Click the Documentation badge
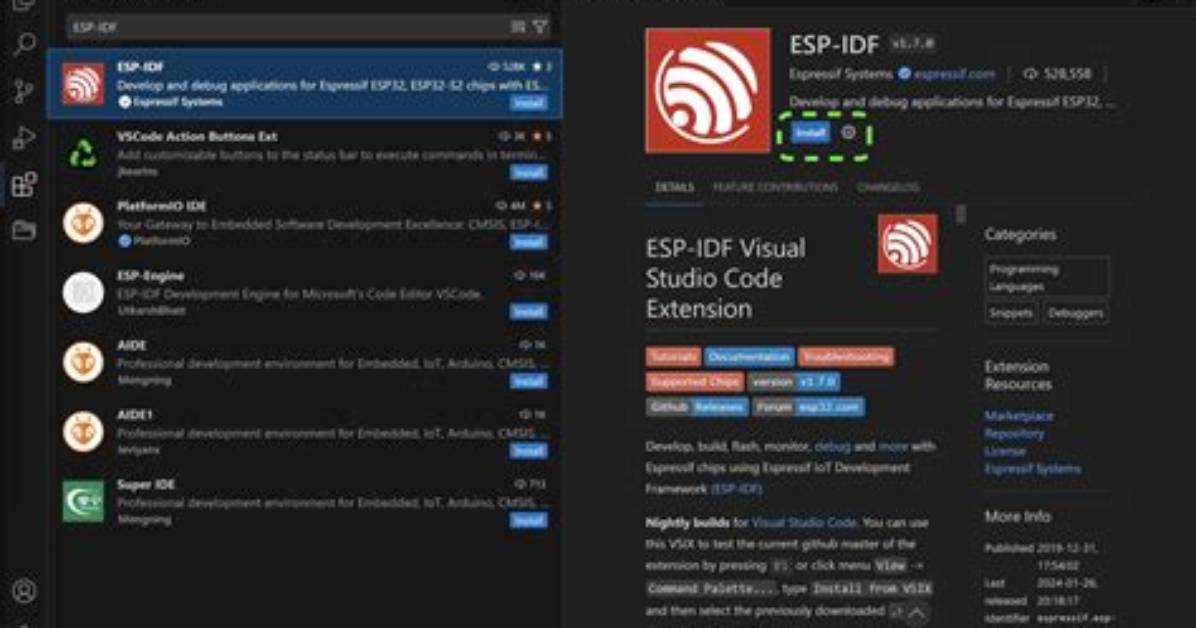1196x628 pixels. (749, 356)
